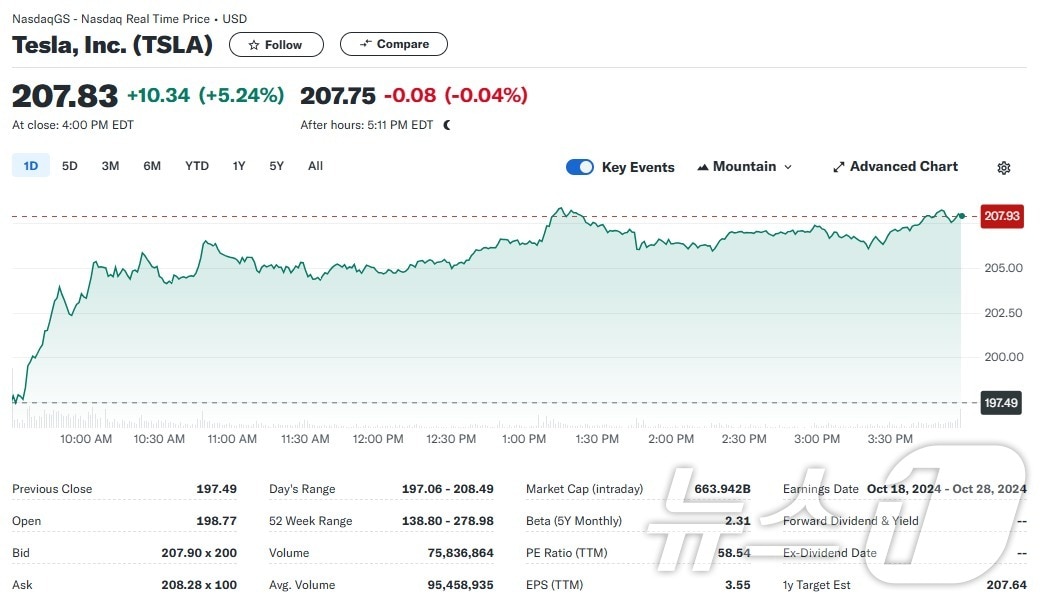Viewport: 1045px width, 603px height.
Task: Select the 1D time range tab
Action: tap(31, 166)
